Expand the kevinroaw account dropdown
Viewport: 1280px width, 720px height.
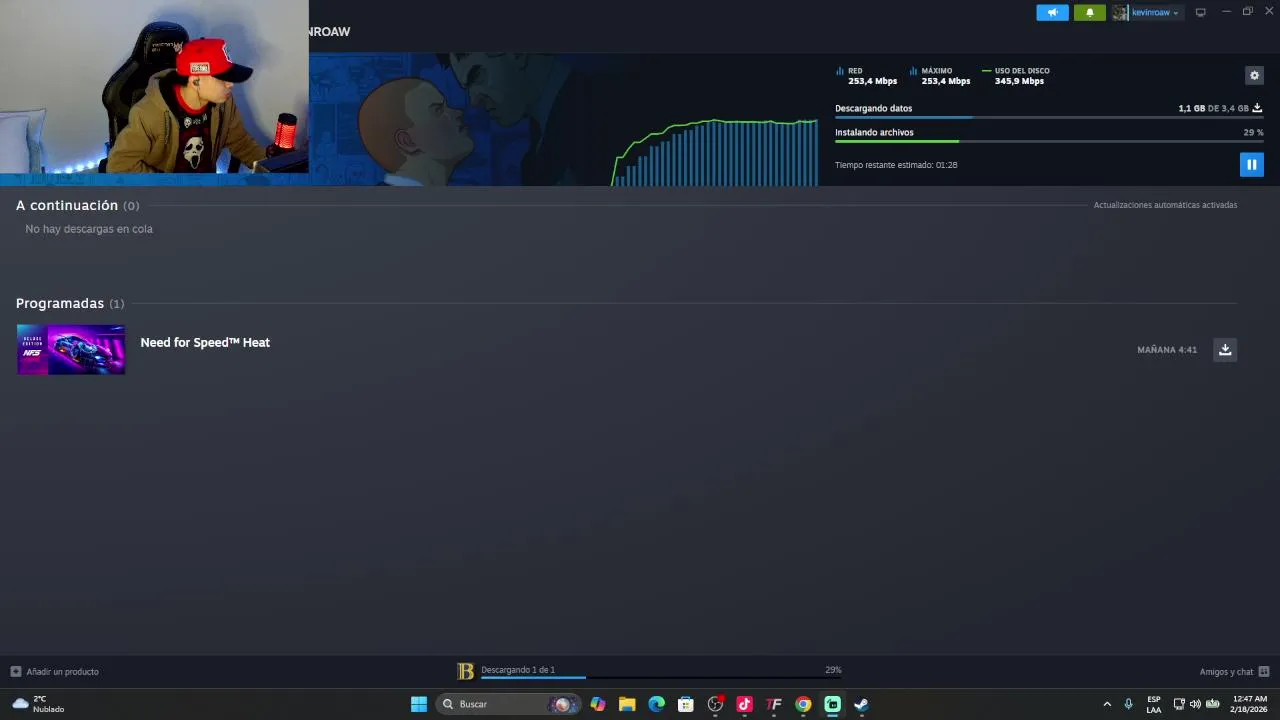[x=1155, y=12]
